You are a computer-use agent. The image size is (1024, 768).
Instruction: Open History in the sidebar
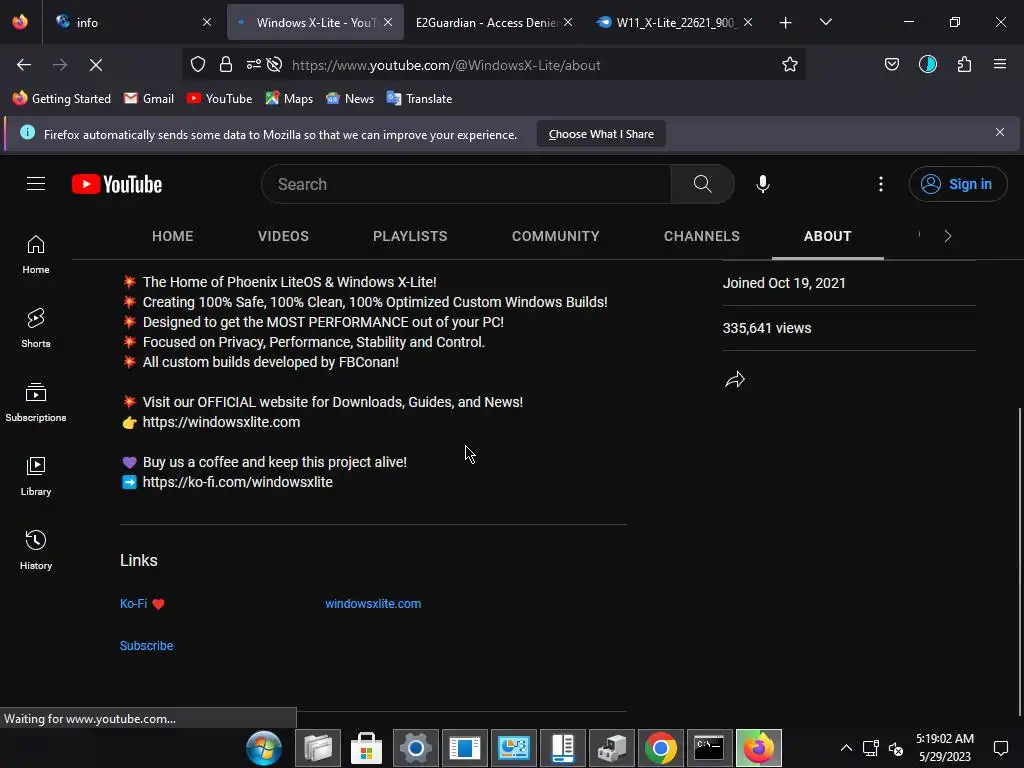[36, 550]
